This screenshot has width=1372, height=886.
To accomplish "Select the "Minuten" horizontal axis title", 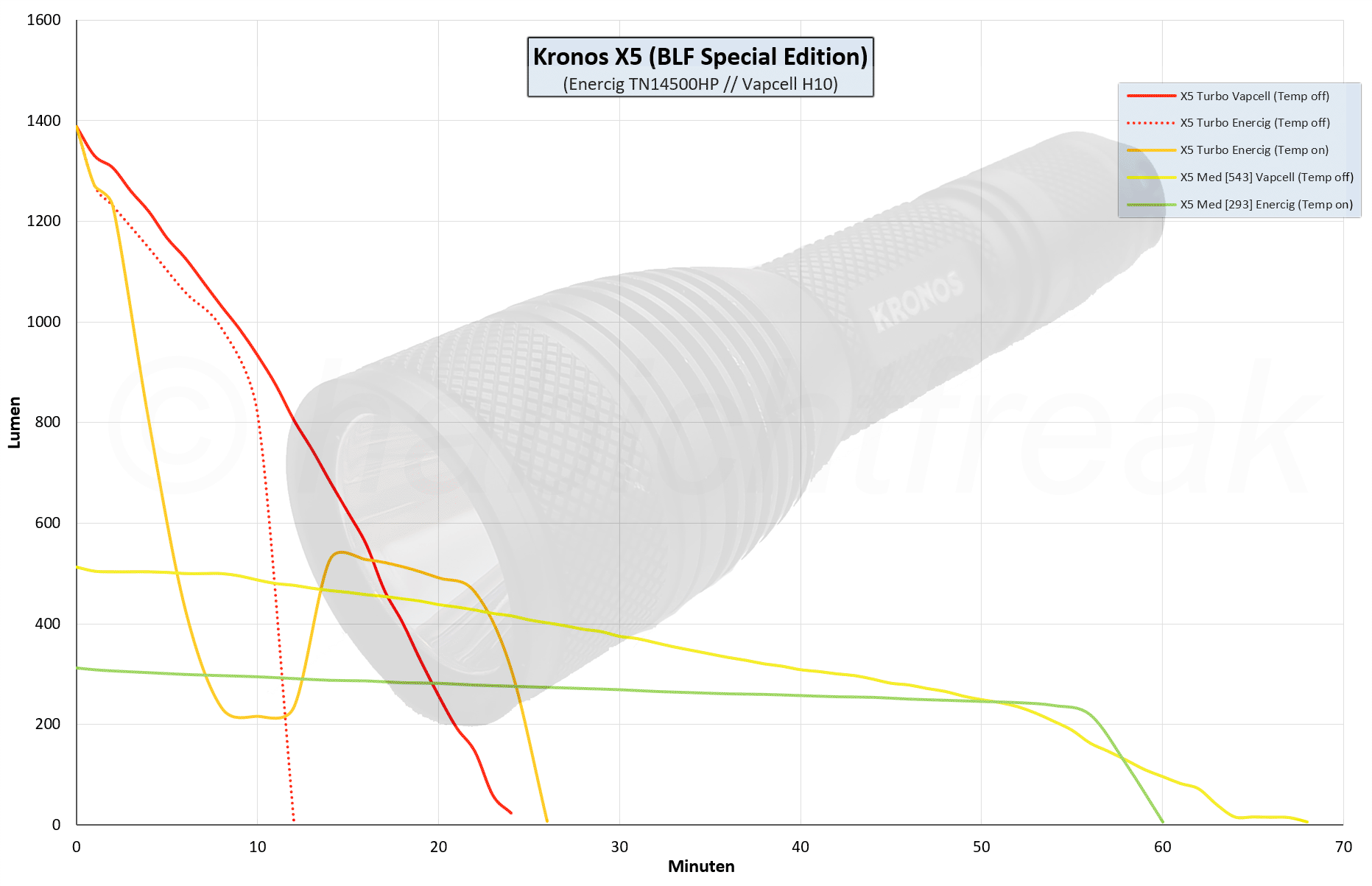I will (x=700, y=867).
